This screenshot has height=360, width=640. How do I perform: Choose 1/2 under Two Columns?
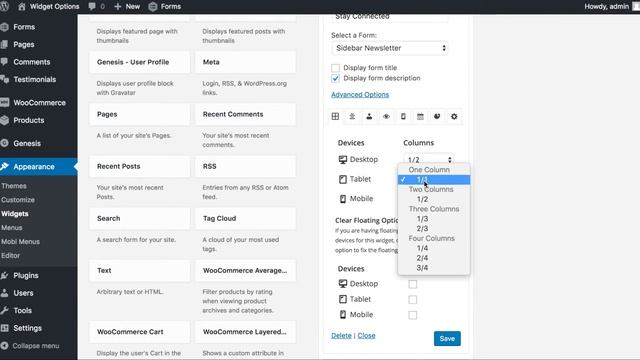tap(434, 199)
